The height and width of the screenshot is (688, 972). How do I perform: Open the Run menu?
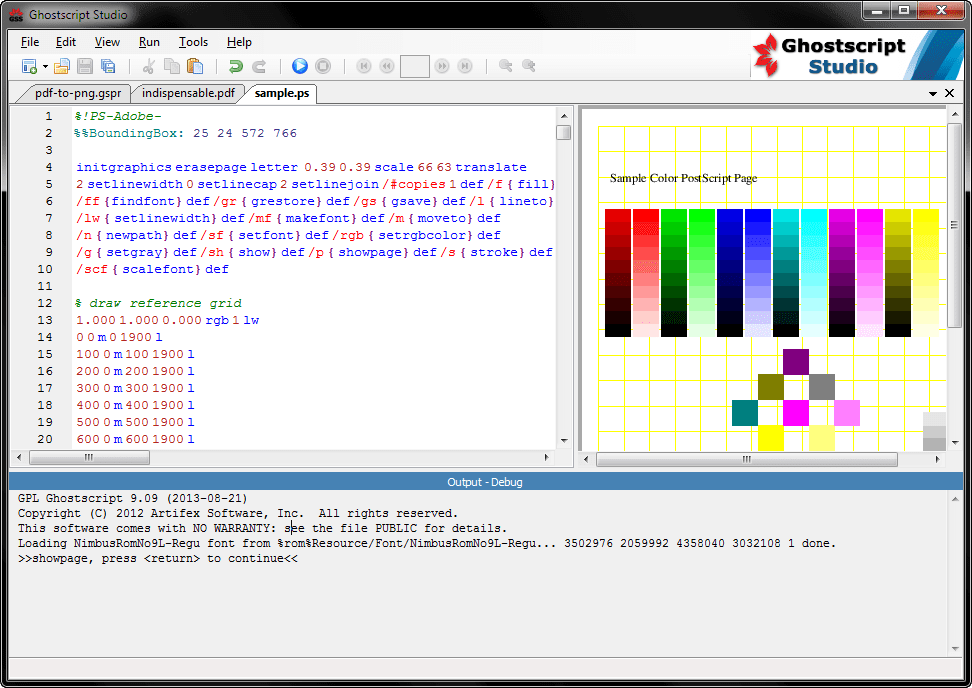coord(149,42)
